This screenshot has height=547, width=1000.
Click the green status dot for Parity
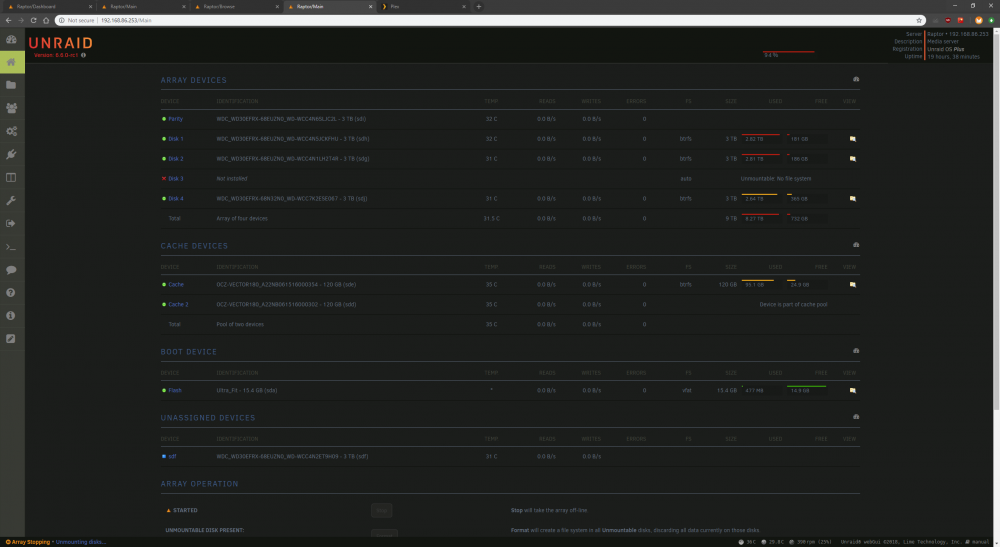pos(164,119)
